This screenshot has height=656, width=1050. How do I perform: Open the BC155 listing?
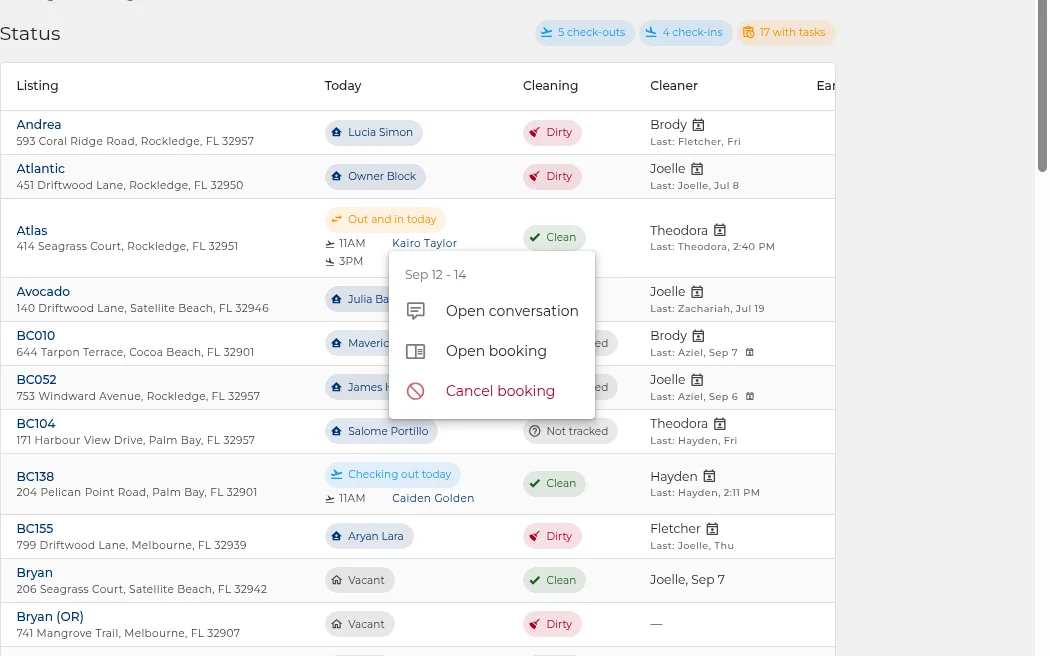[x=35, y=529]
